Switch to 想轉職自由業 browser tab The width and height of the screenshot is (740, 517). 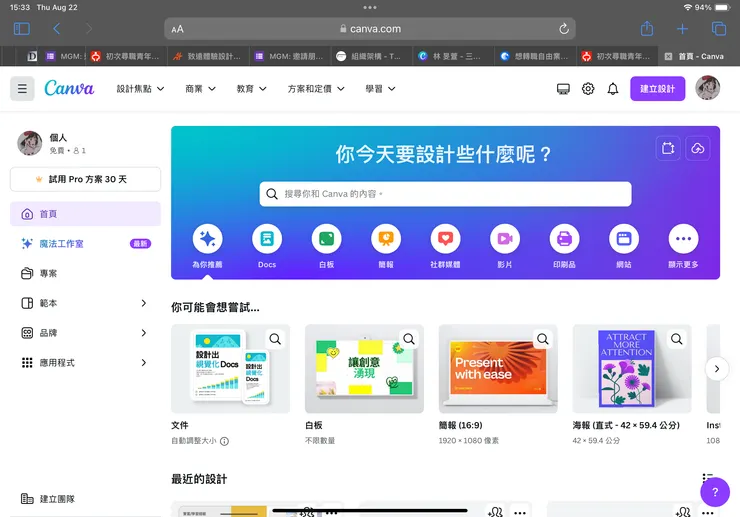535,56
